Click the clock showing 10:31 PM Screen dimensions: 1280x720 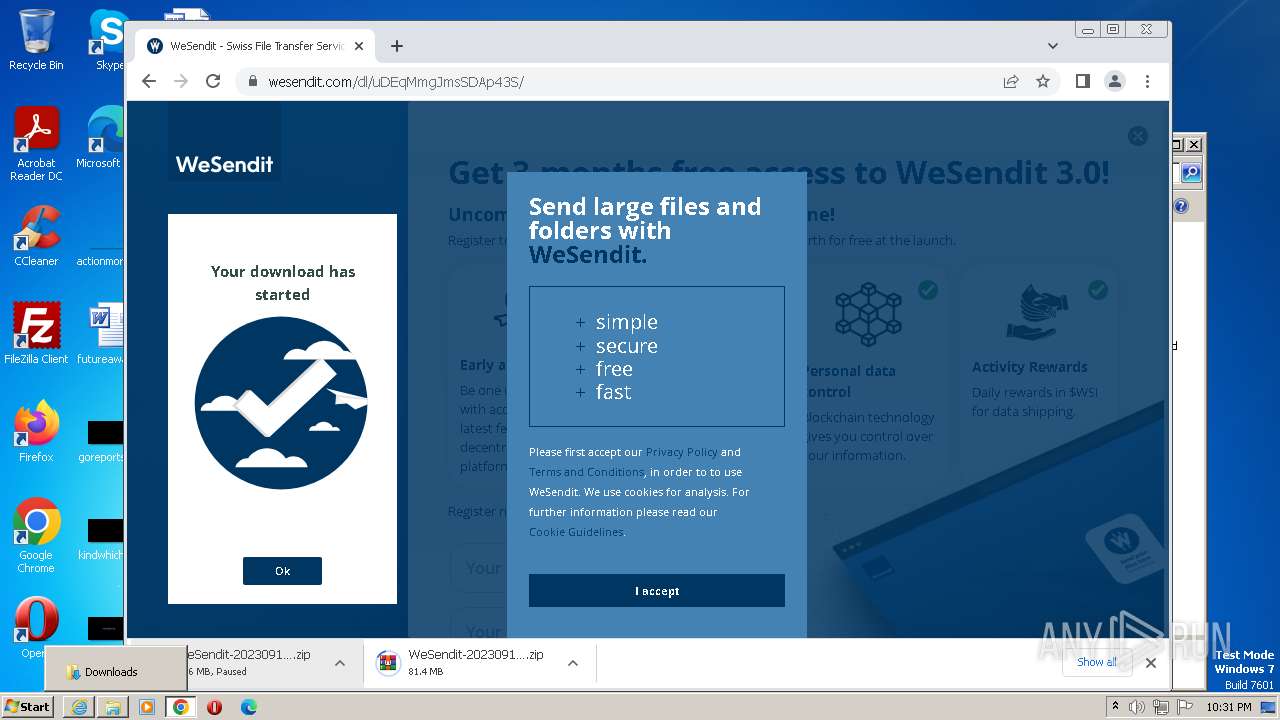[x=1229, y=707]
